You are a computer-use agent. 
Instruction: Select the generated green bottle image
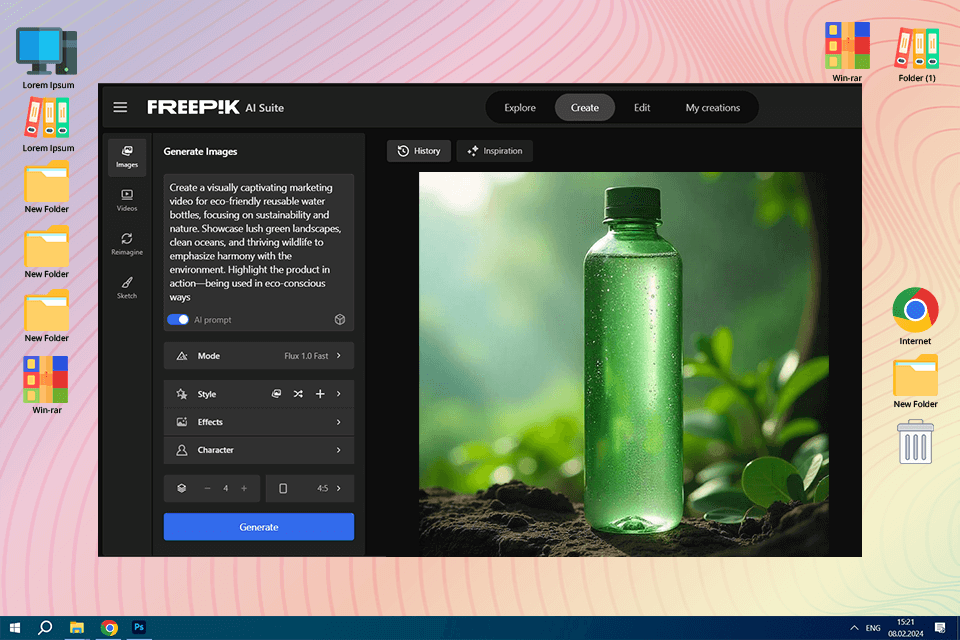pos(623,364)
